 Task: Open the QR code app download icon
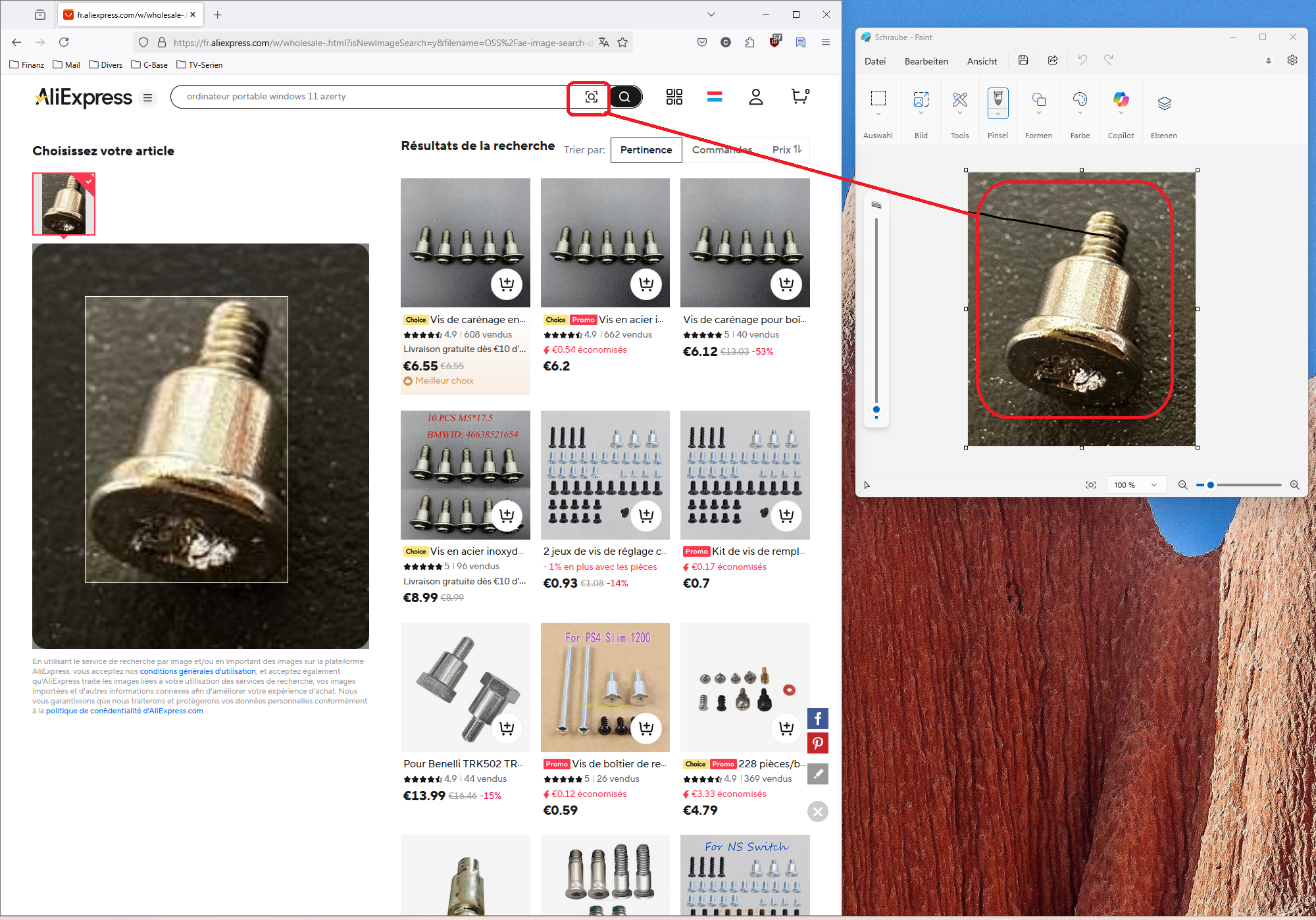click(674, 97)
